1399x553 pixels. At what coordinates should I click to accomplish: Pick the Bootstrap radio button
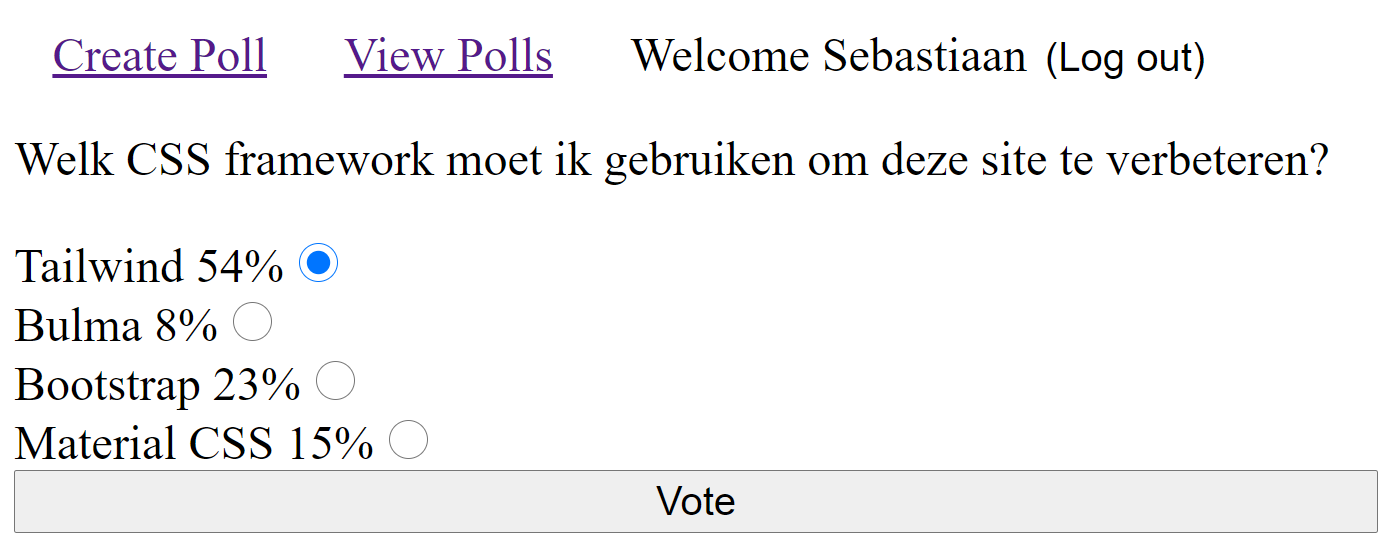tap(335, 381)
